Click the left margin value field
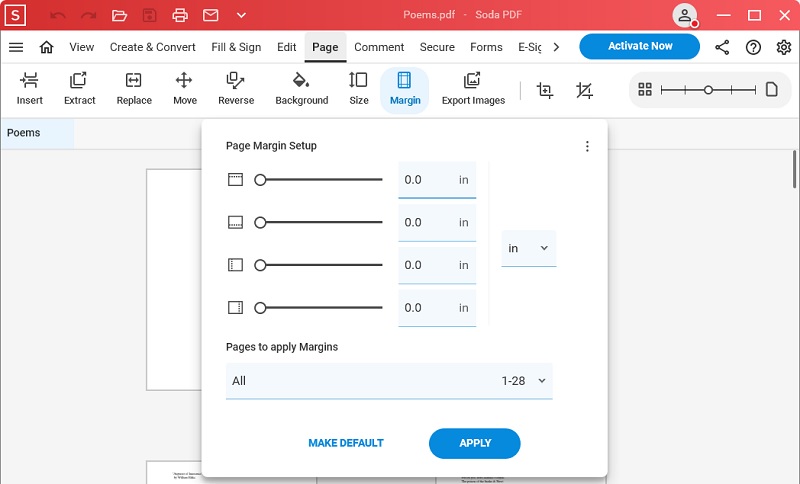 click(437, 266)
